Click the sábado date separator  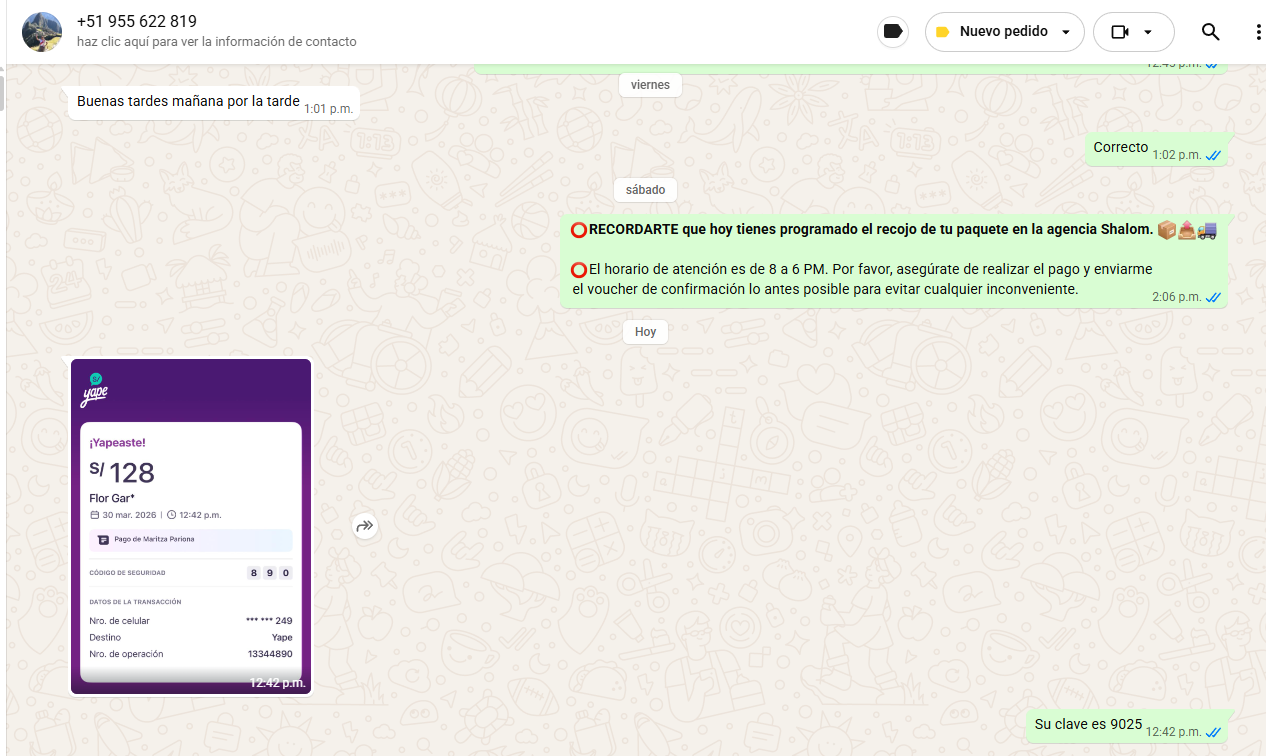pos(645,189)
